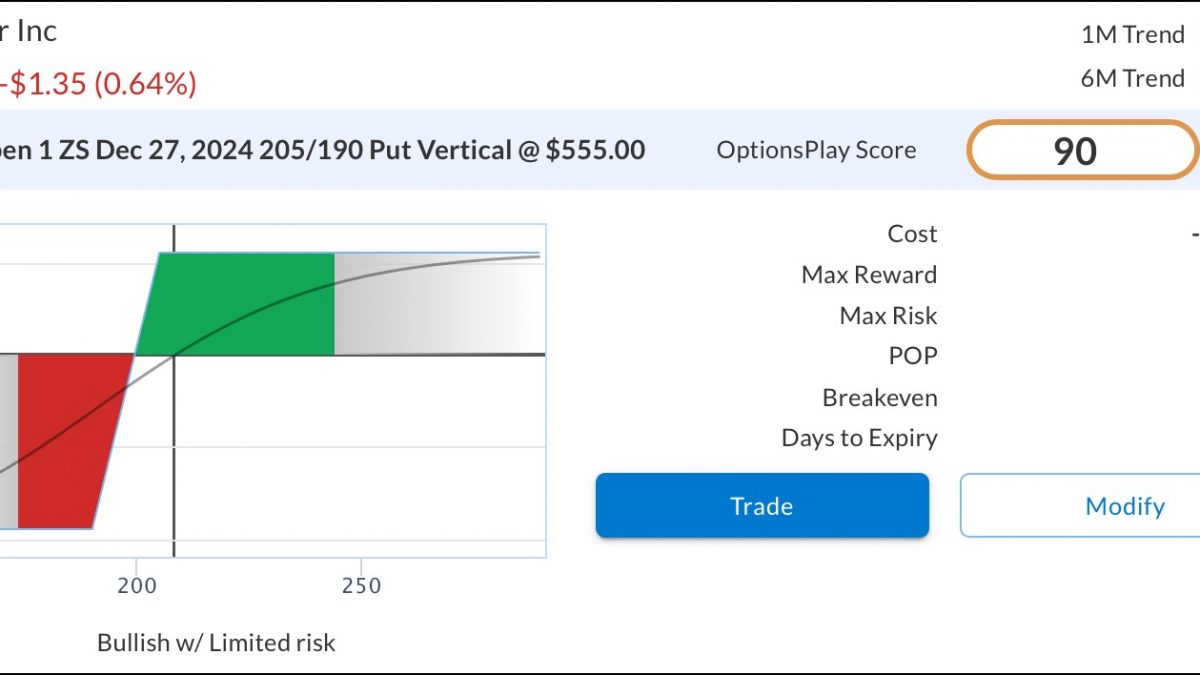The image size is (1200, 675).
Task: Select the OptionsPlay Score 90 badge
Action: (1082, 150)
